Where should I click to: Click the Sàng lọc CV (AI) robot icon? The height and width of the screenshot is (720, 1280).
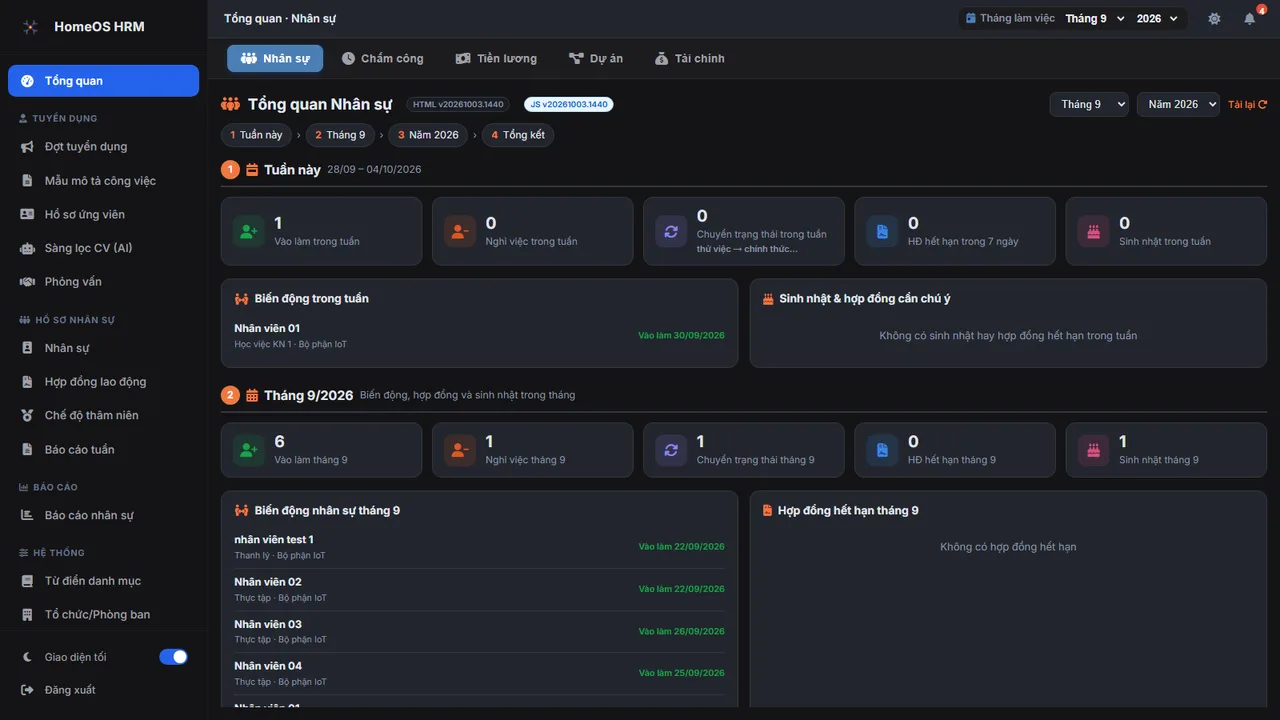click(x=27, y=248)
